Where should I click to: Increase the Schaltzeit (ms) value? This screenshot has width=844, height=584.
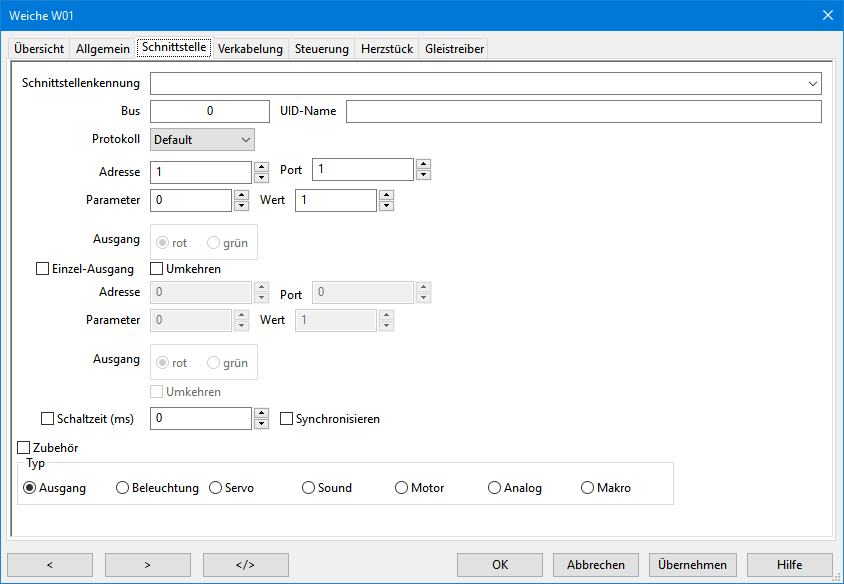point(261,413)
